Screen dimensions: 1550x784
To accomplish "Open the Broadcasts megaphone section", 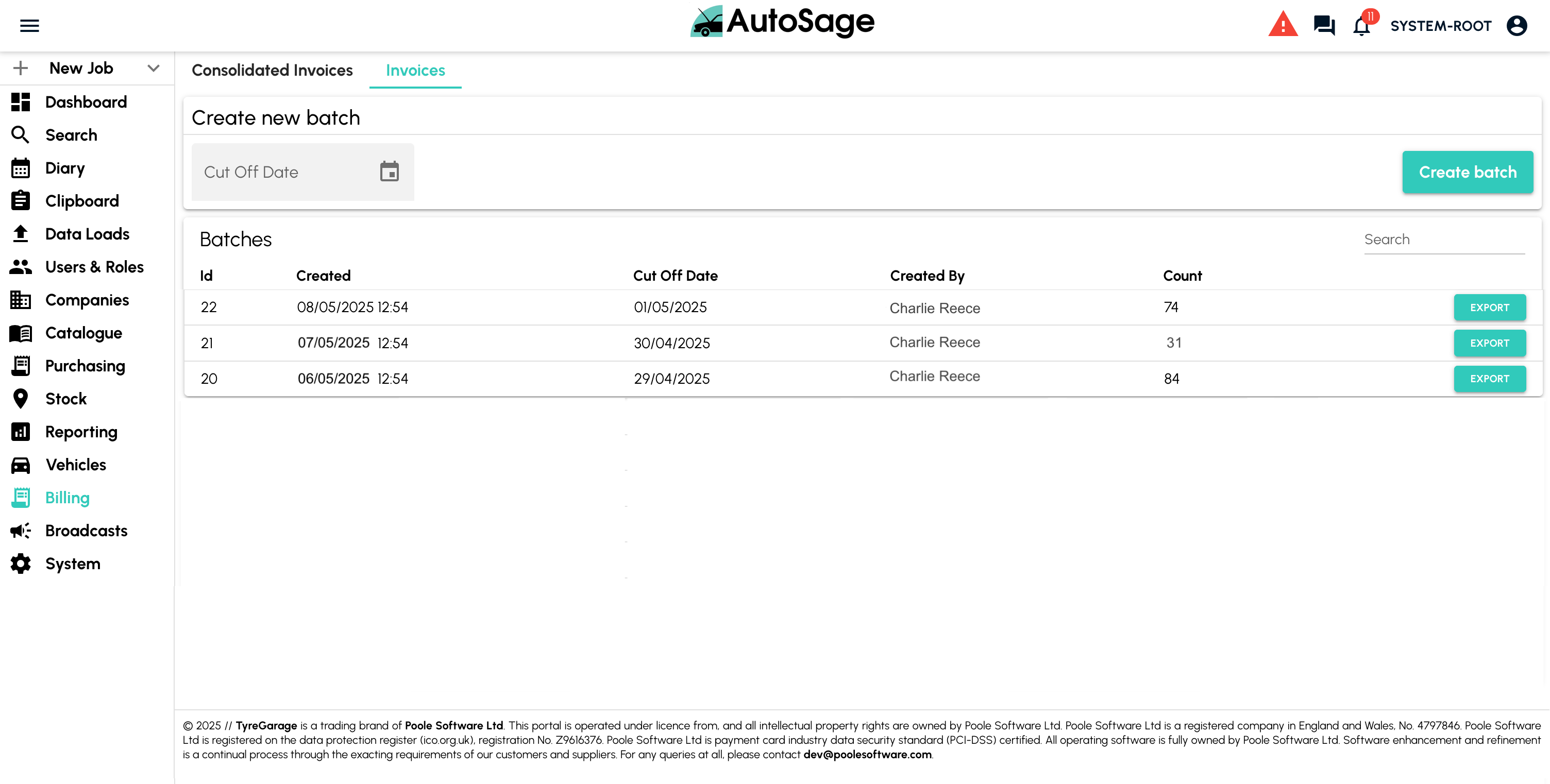I will [x=86, y=530].
